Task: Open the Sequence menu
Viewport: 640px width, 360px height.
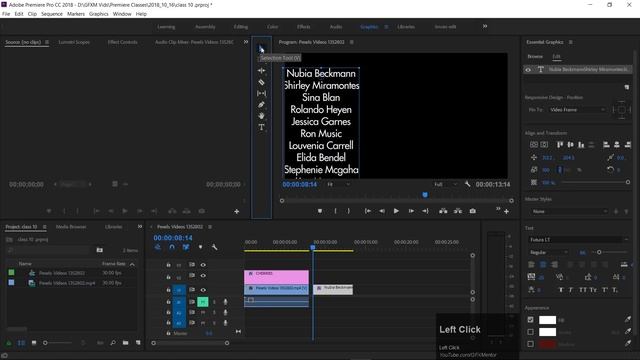Action: pos(52,14)
